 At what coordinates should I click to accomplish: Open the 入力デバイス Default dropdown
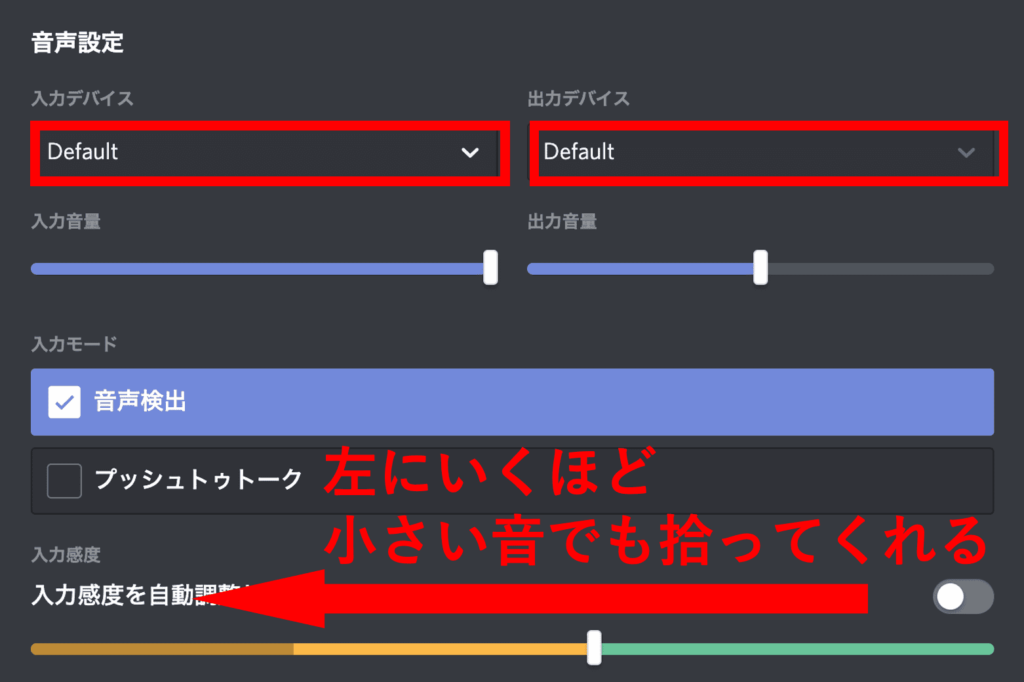[270, 152]
